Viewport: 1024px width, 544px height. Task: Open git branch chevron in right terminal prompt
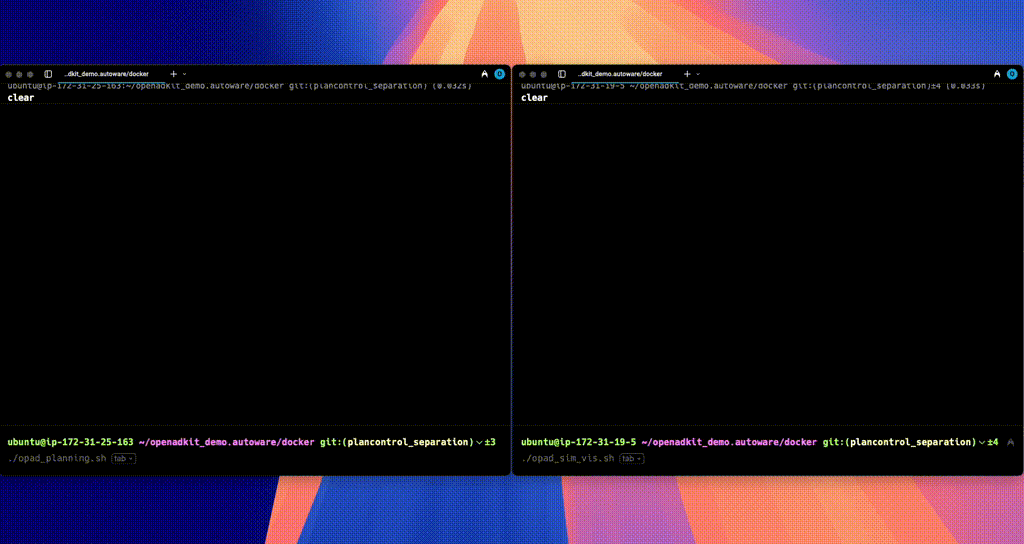point(982,443)
